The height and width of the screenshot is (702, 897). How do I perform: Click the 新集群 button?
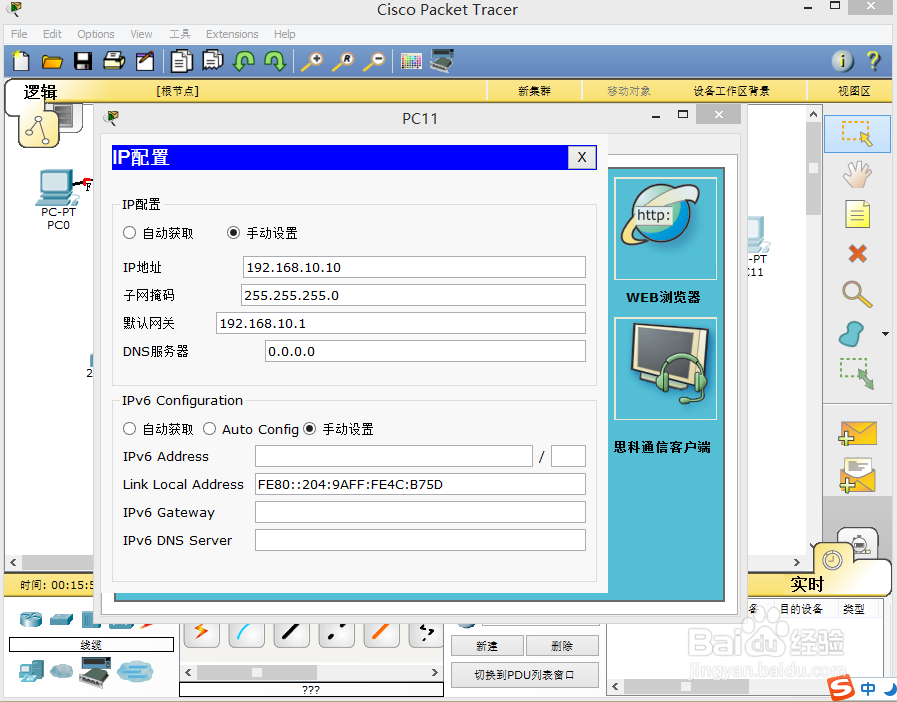[x=534, y=91]
